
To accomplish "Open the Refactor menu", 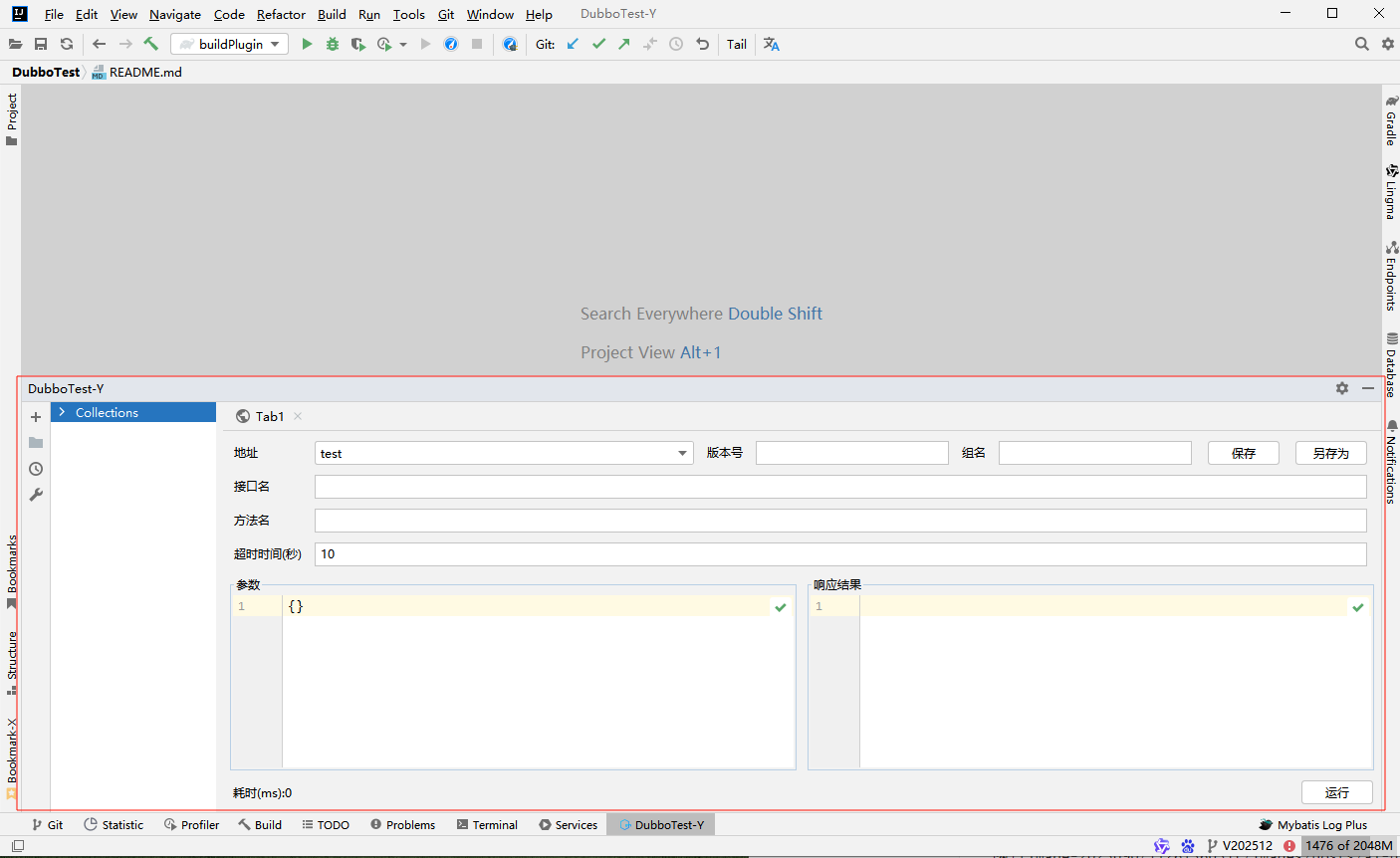I will click(281, 14).
